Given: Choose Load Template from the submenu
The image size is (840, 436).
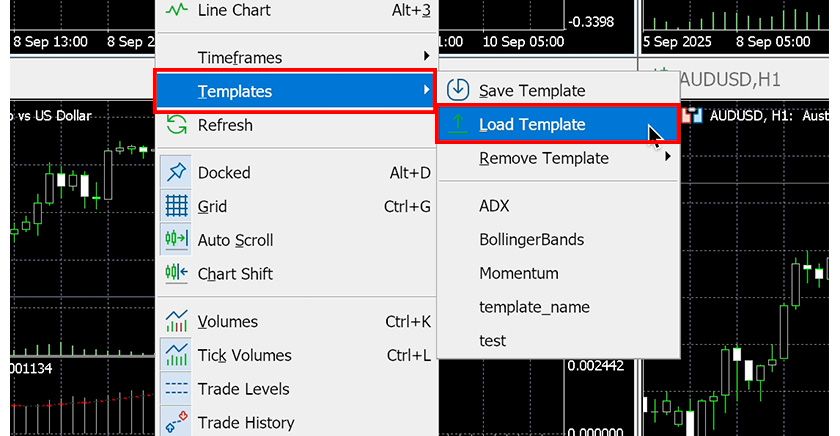Looking at the screenshot, I should (x=532, y=125).
